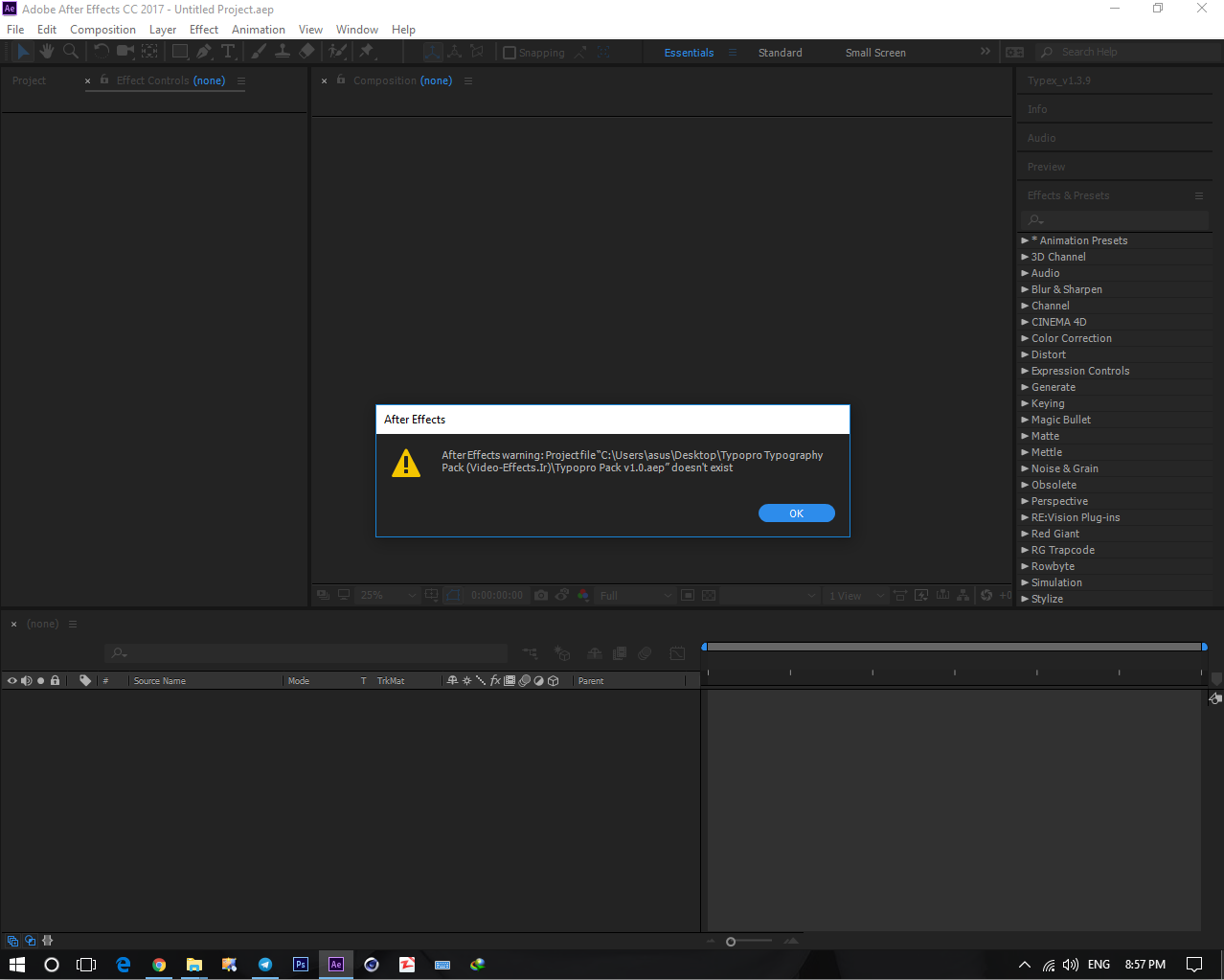This screenshot has width=1224, height=980.
Task: Select the Hand tool
Action: (46, 52)
